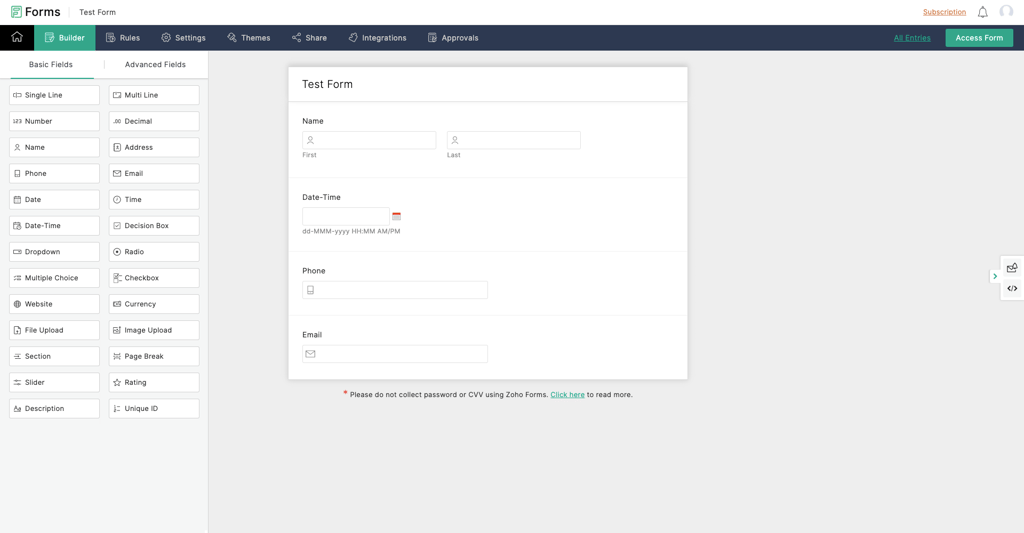Select the 'Test Form' title heading

tap(327, 84)
